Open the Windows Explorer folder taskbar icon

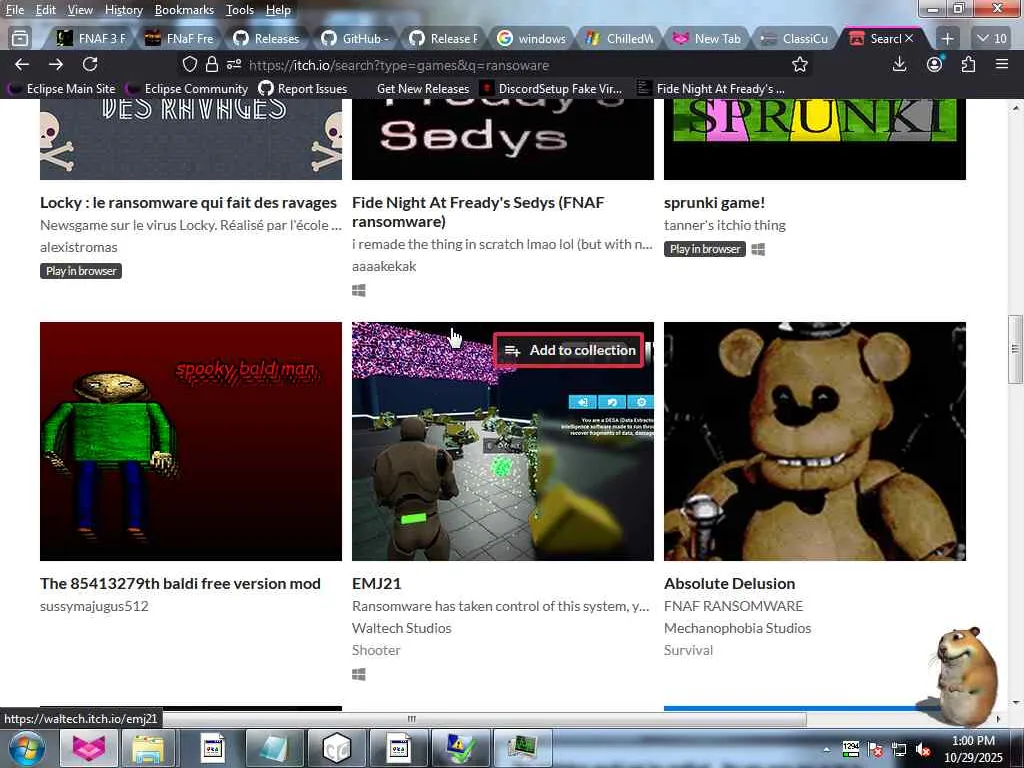(148, 748)
